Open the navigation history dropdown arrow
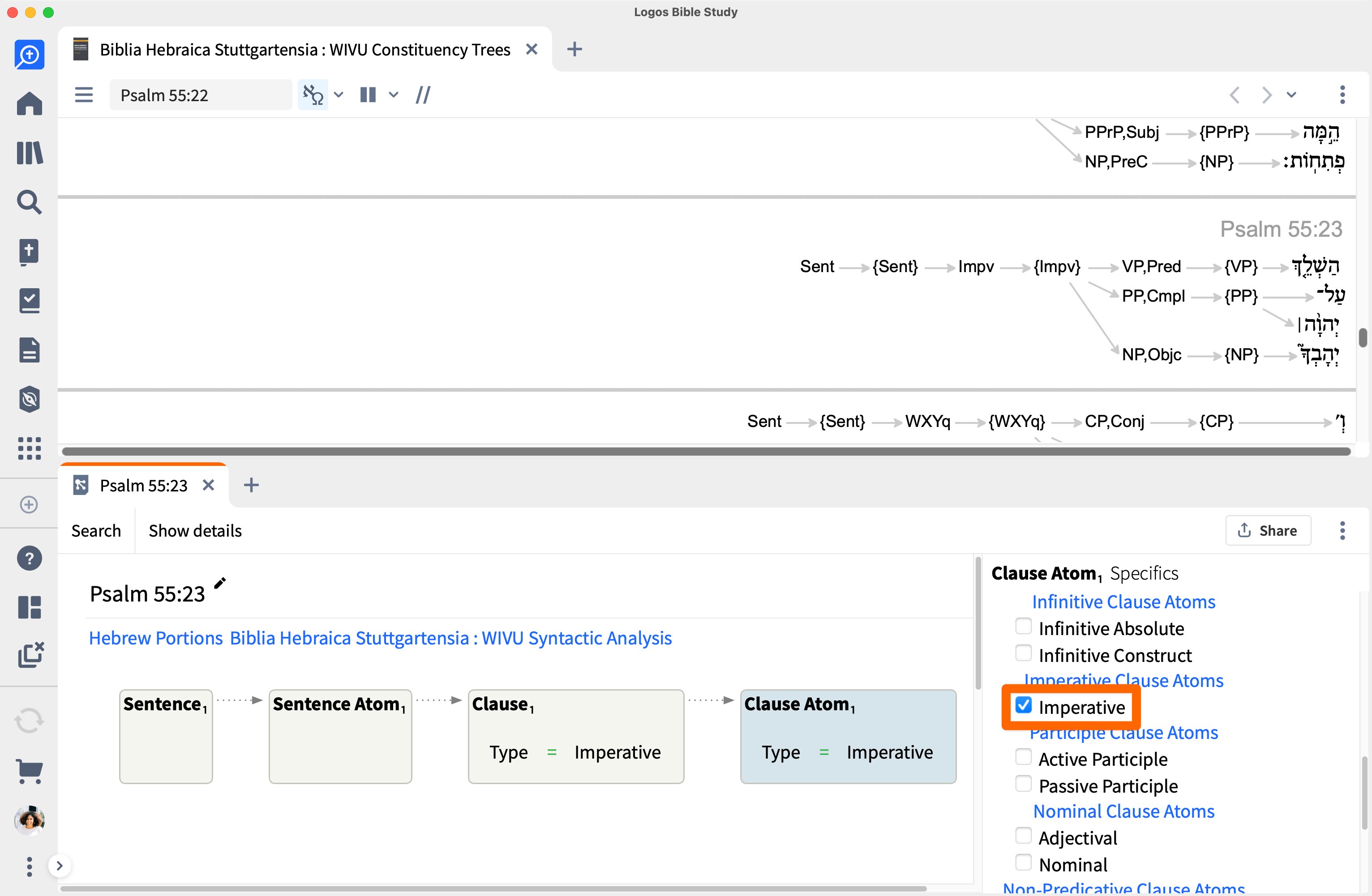This screenshot has height=896, width=1372. [x=1292, y=94]
